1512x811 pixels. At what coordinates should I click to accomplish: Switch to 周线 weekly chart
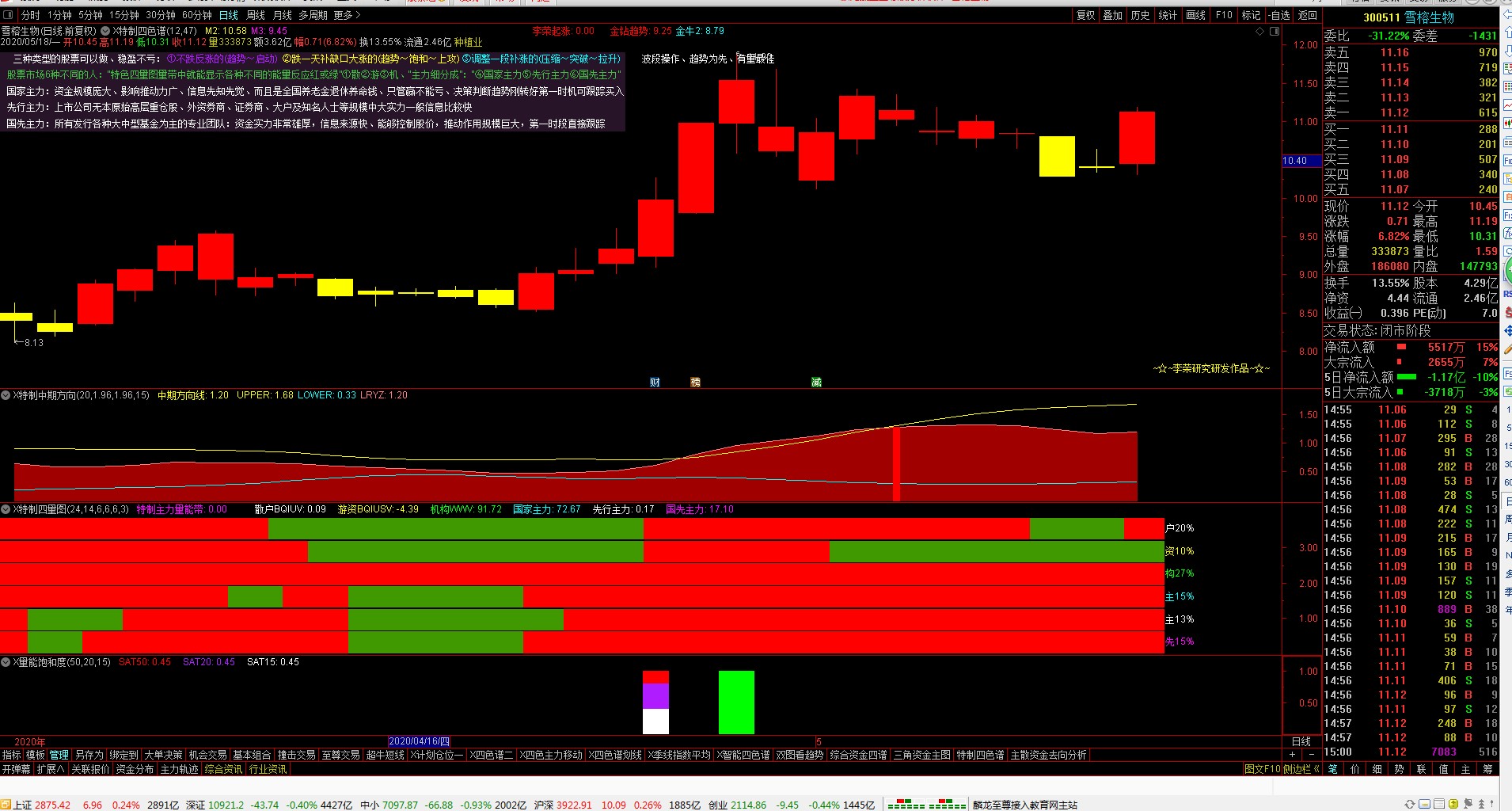click(256, 15)
